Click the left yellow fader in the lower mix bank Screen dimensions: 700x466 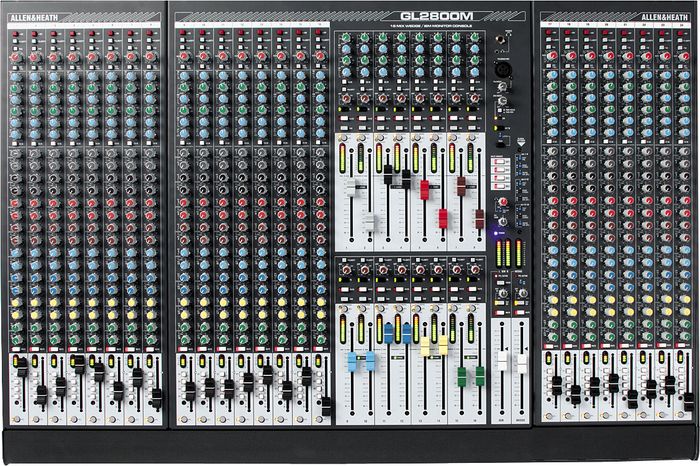tap(425, 346)
